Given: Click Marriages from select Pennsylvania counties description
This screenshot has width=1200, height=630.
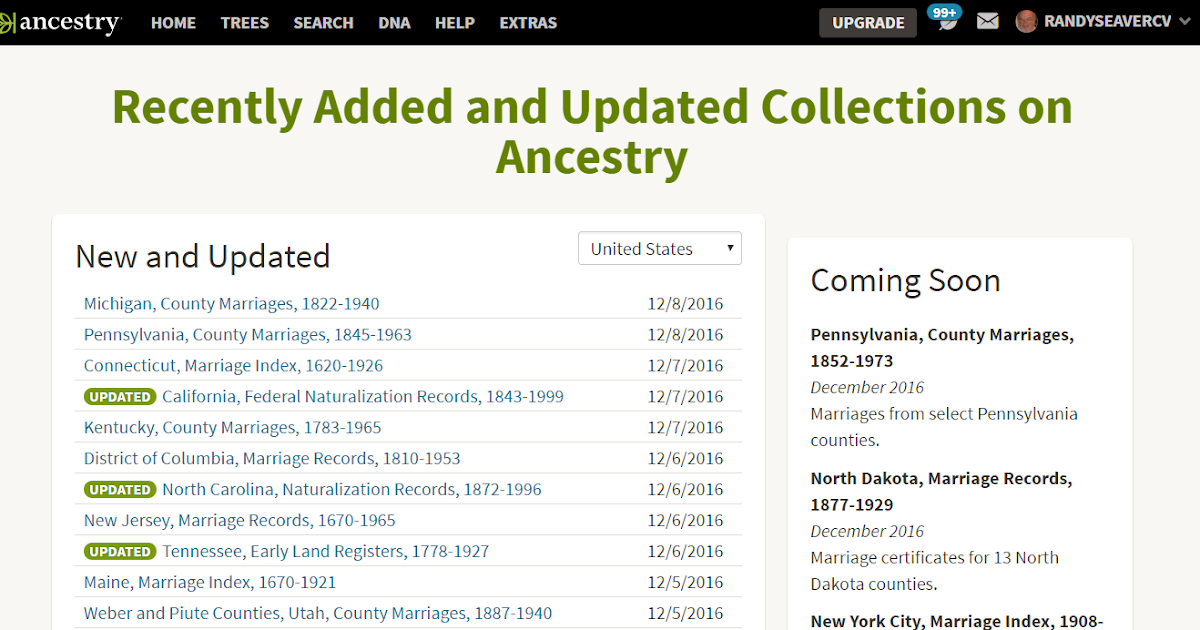Looking at the screenshot, I should pos(944,427).
